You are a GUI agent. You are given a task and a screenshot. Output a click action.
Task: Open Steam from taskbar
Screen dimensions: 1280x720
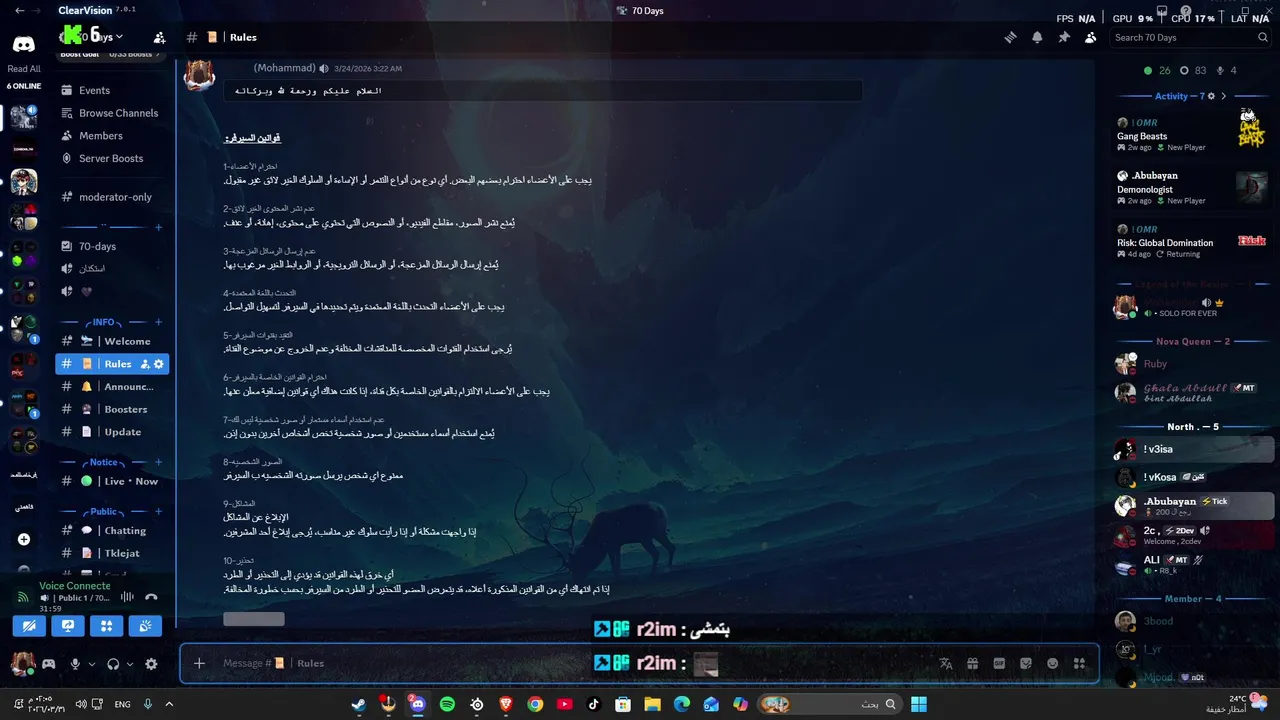pos(359,704)
